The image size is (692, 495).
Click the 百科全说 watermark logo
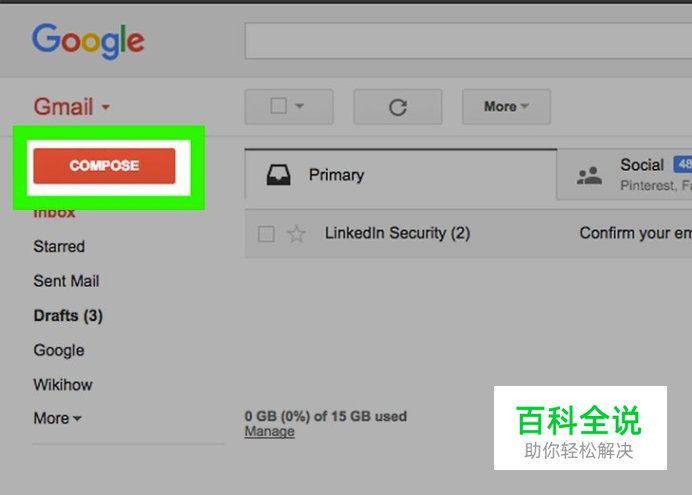point(580,428)
